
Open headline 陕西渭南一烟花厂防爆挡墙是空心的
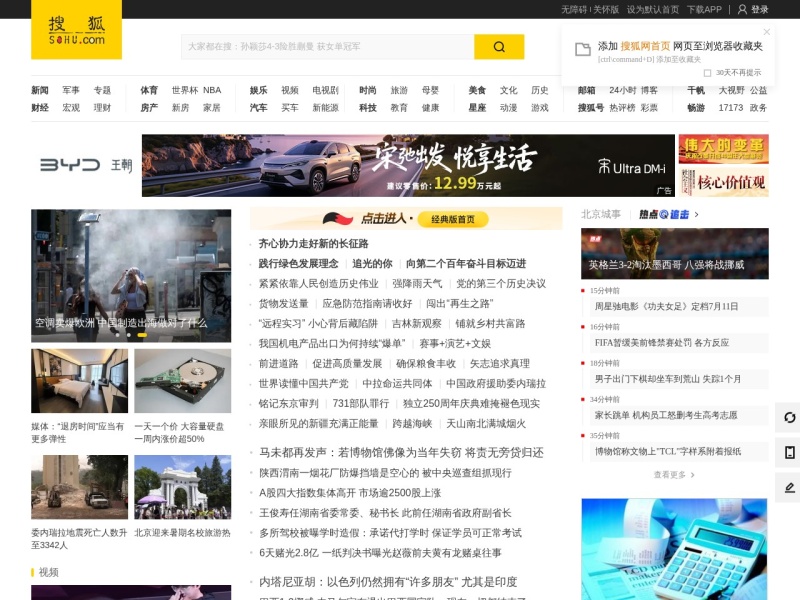(x=385, y=473)
